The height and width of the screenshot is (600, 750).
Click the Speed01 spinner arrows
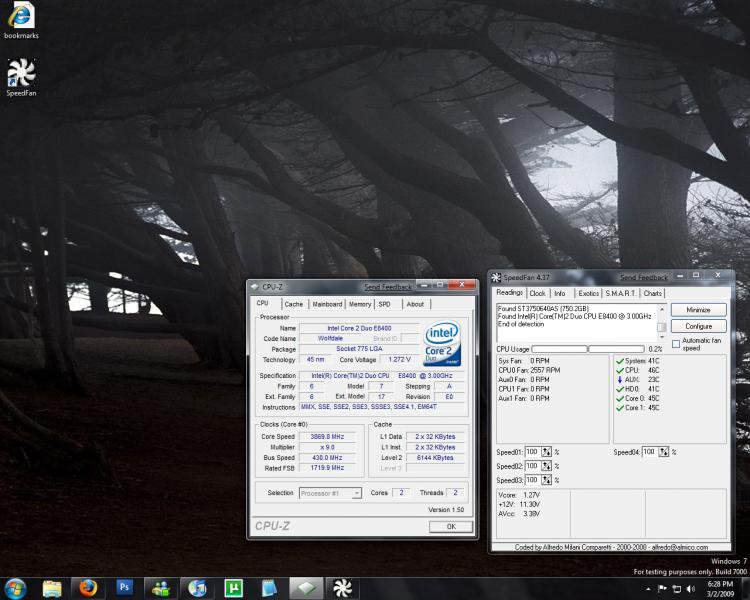coord(546,452)
